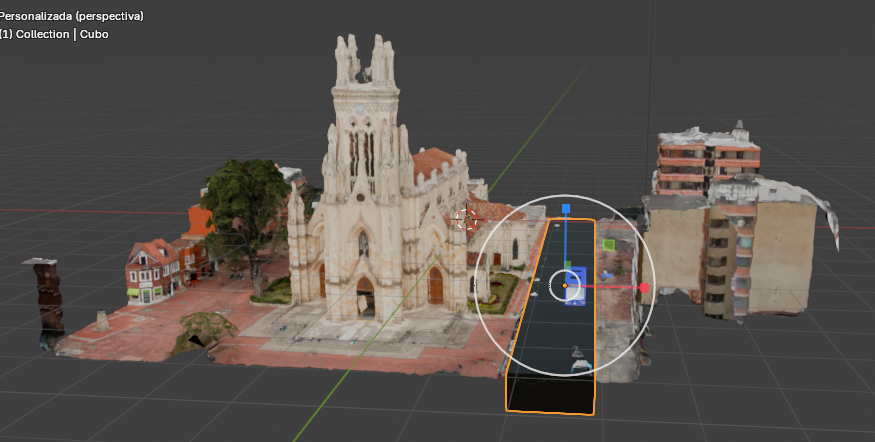Click the "Collection | Cubo" object label
875x442 pixels.
[62, 34]
